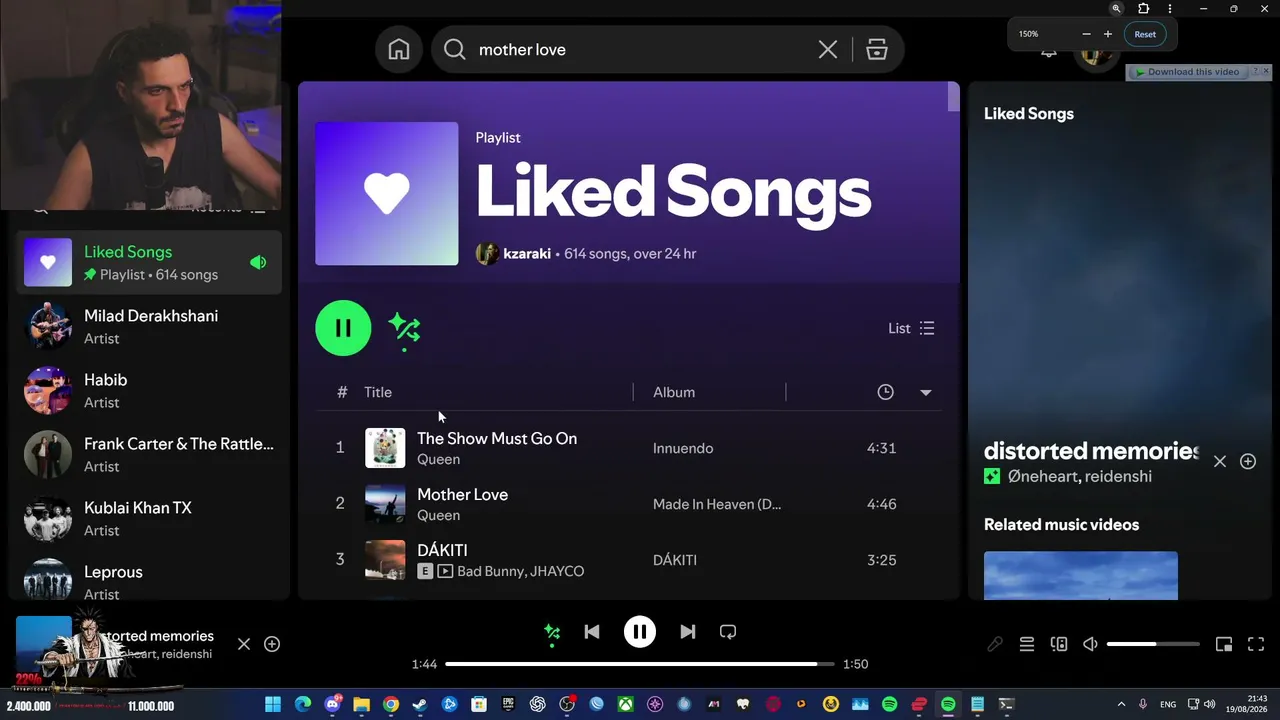
Task: Play the related music video thumbnail
Action: pos(1081,576)
